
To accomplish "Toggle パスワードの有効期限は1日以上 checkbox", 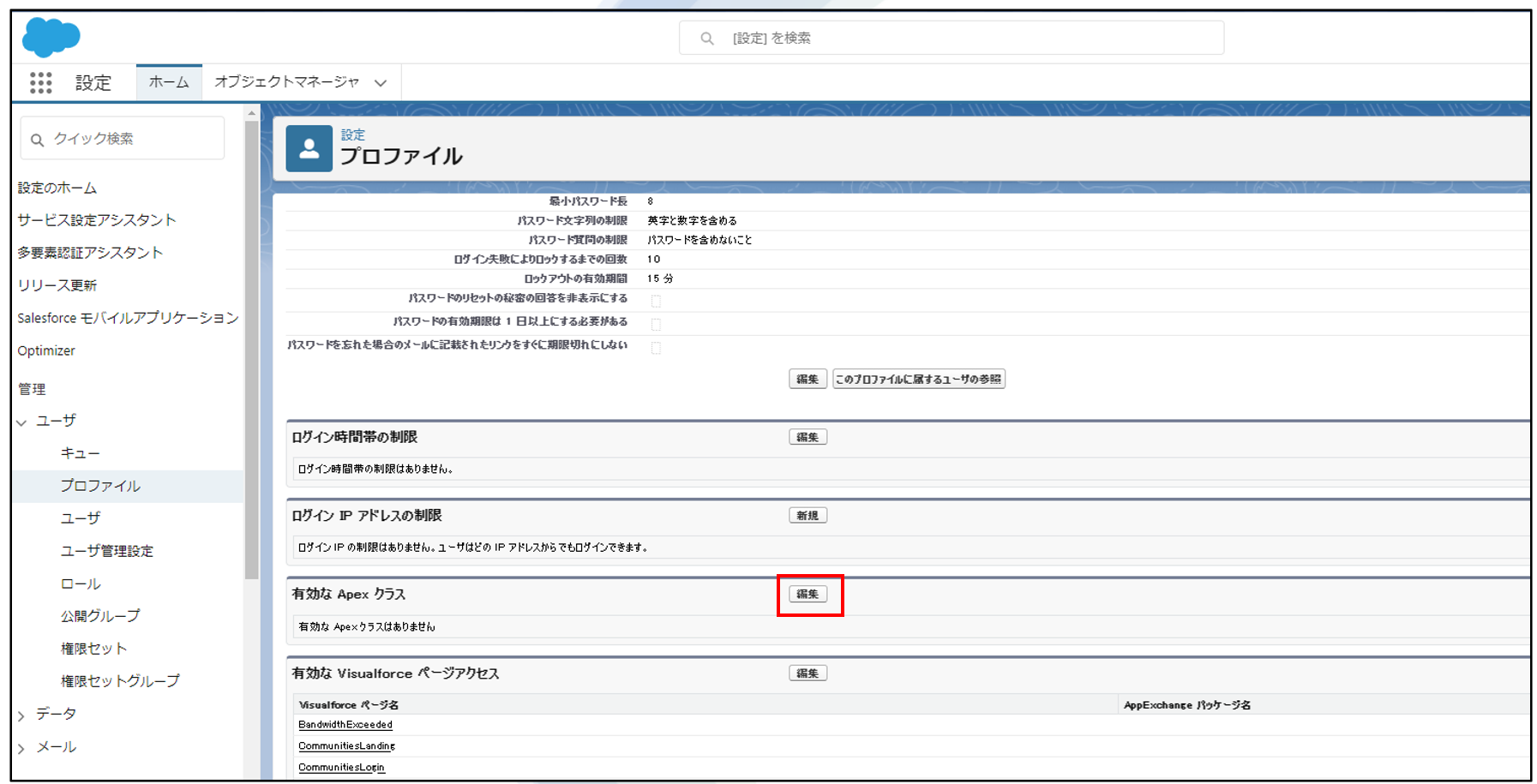I will click(656, 324).
